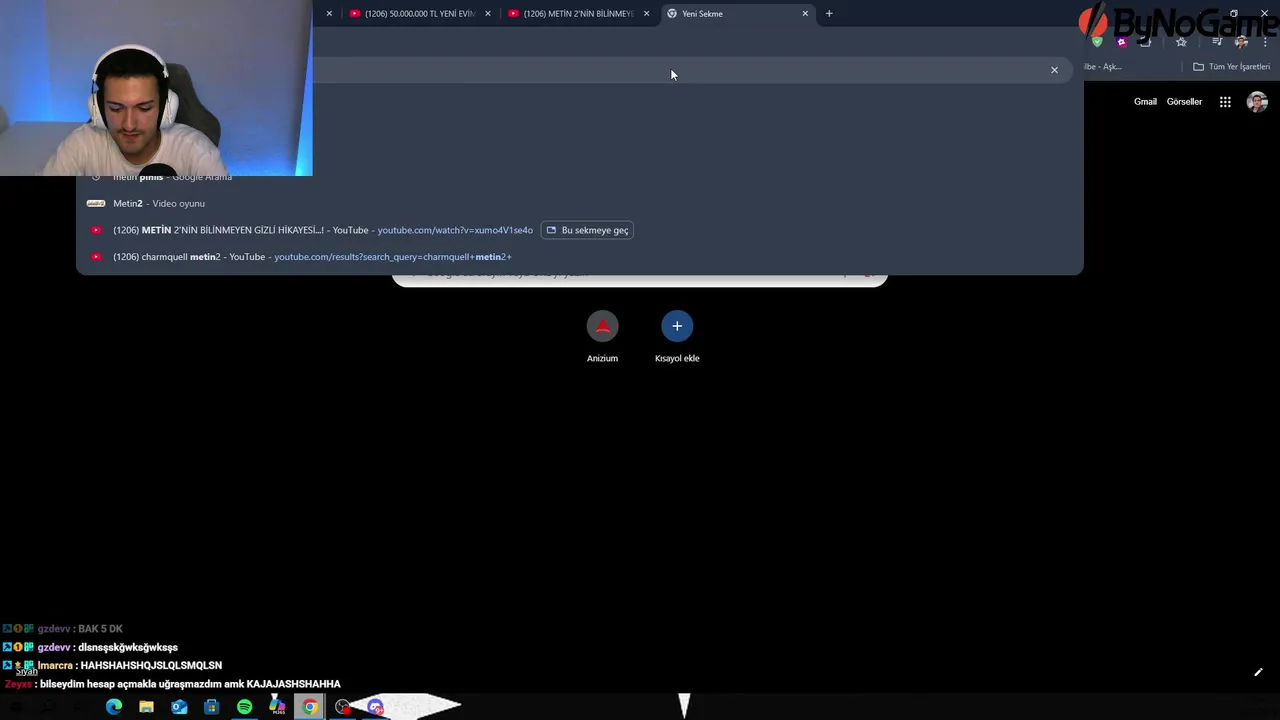This screenshot has width=1280, height=720.
Task: Bookmark this page with the star icon
Action: [1181, 42]
